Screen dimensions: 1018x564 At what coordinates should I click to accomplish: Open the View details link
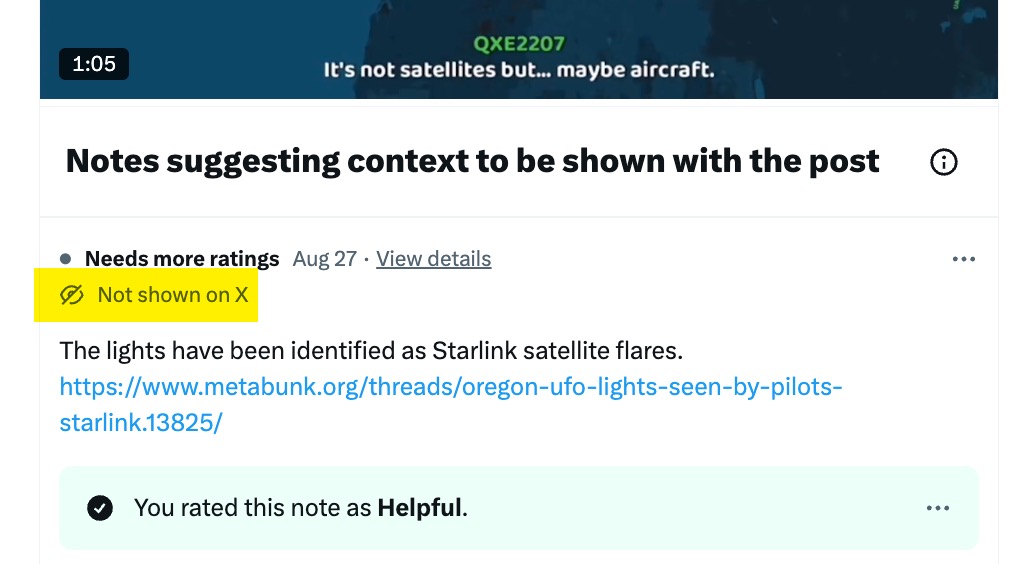(434, 259)
